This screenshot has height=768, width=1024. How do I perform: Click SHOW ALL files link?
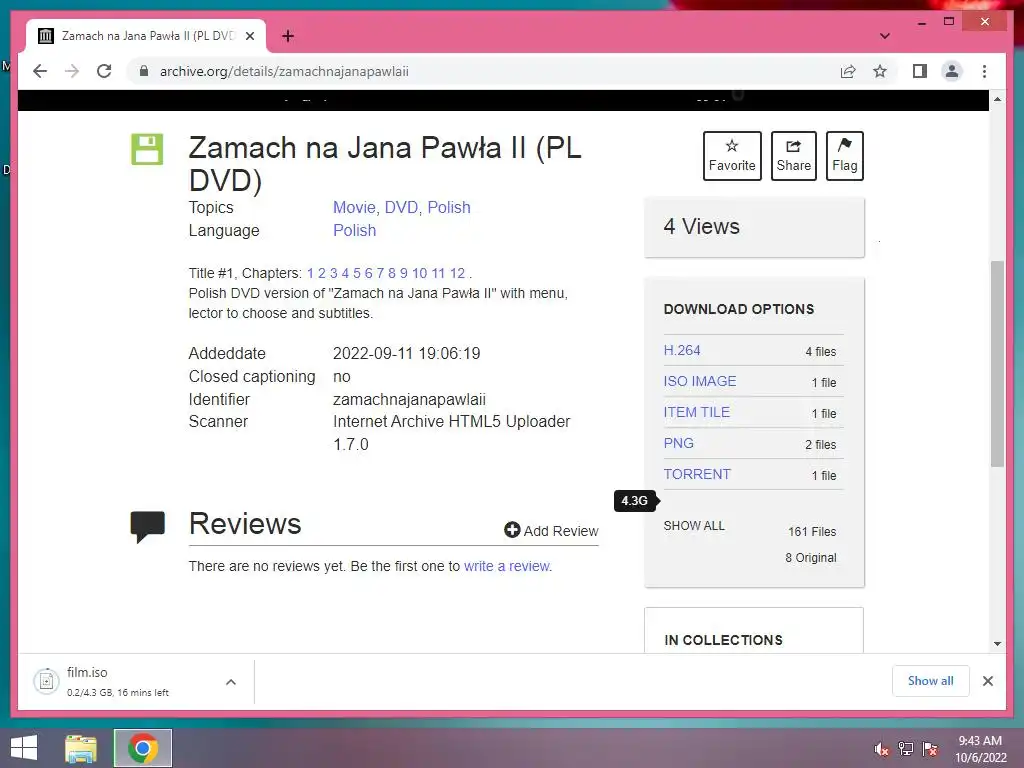pyautogui.click(x=694, y=526)
